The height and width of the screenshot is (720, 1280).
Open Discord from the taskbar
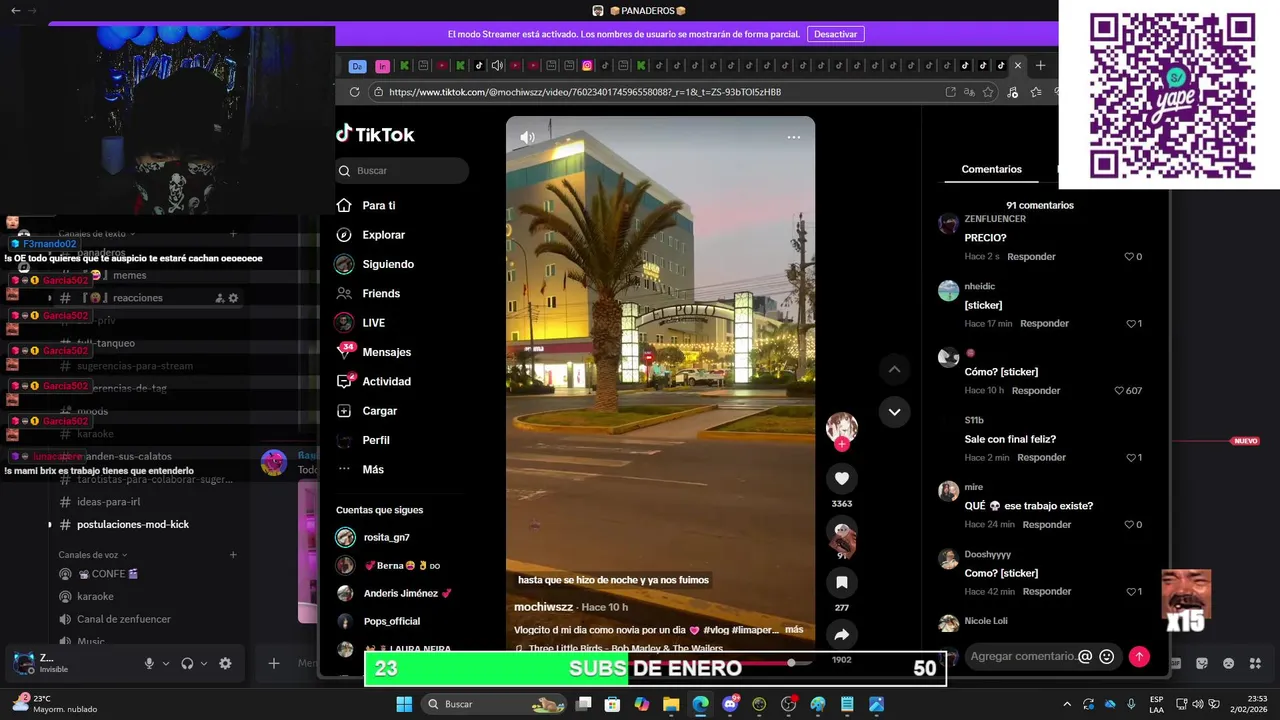point(730,704)
